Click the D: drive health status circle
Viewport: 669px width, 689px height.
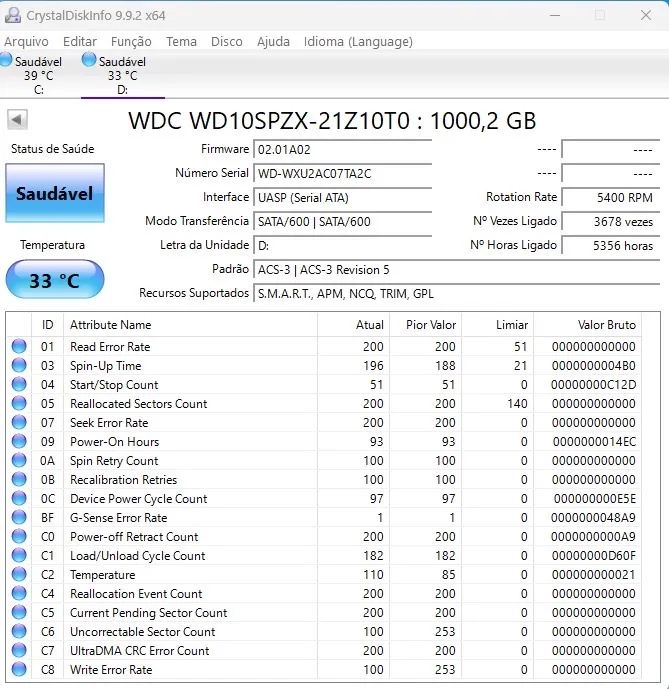[x=89, y=59]
